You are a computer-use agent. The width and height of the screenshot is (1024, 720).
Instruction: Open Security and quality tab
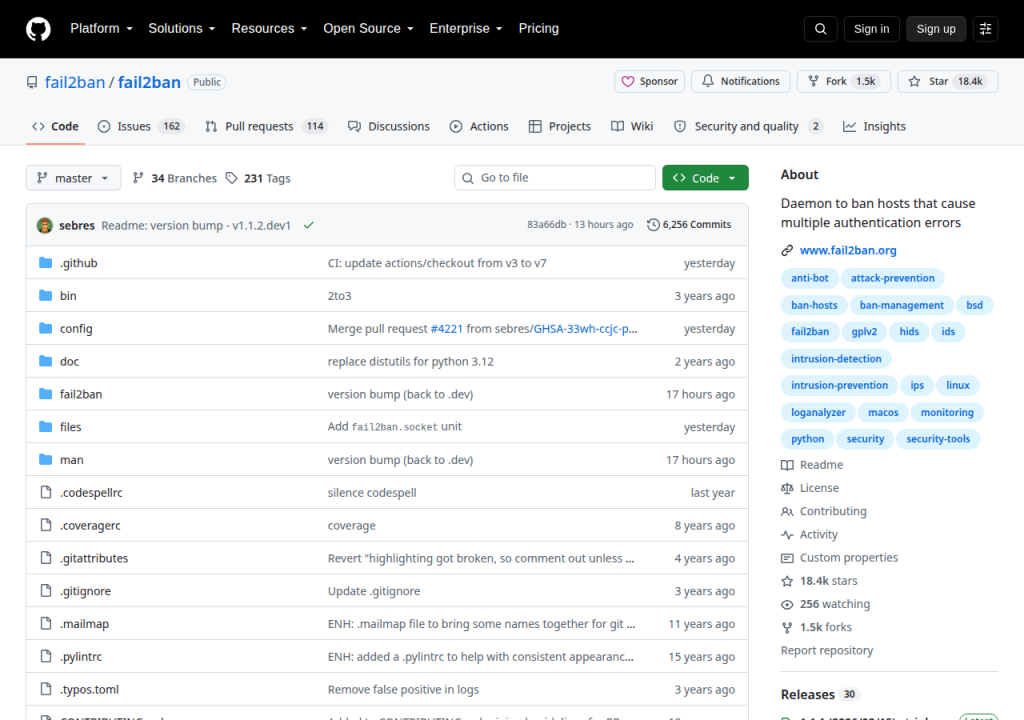pos(748,126)
